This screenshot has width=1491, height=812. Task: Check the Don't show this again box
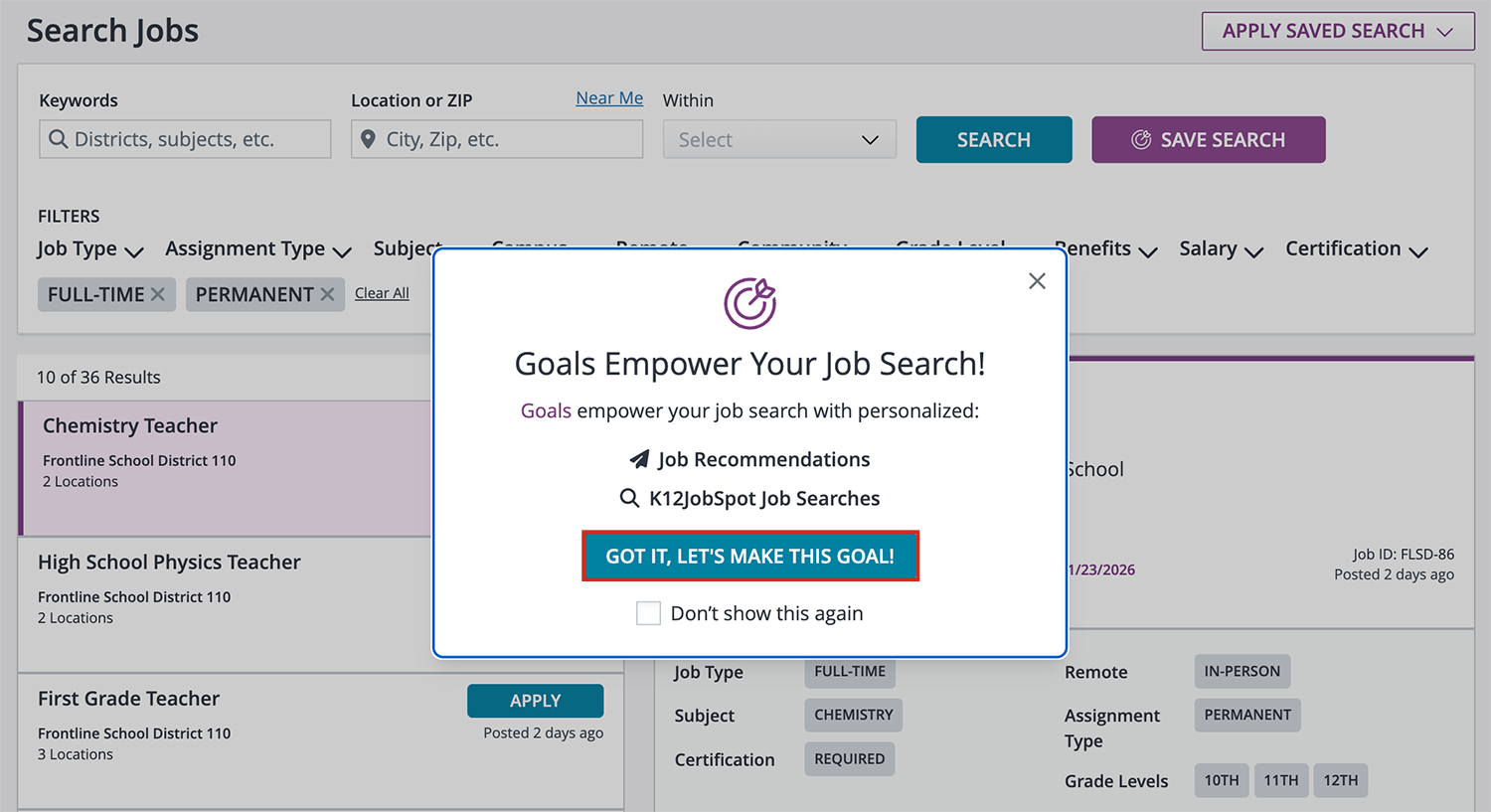648,613
